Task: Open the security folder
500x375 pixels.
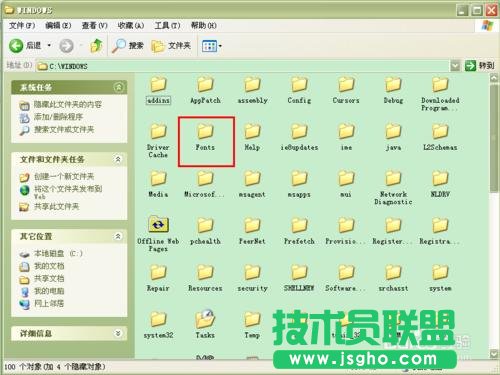Action: [x=252, y=278]
